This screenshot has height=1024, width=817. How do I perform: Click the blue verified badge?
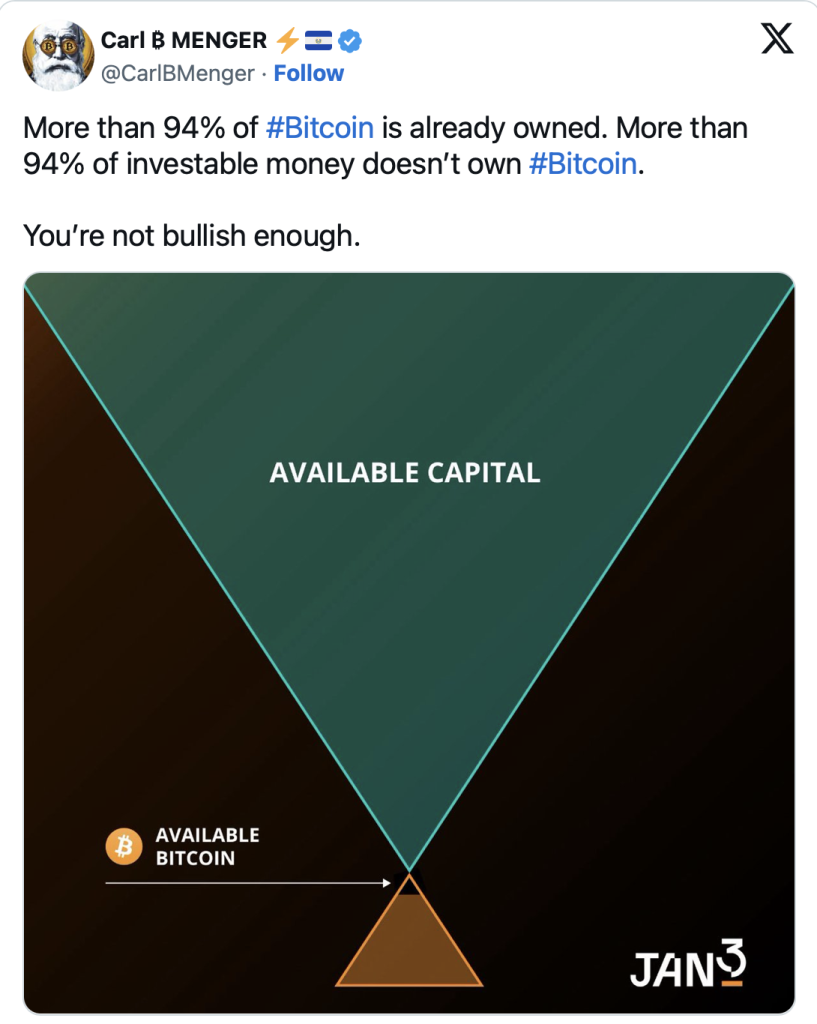click(x=350, y=41)
